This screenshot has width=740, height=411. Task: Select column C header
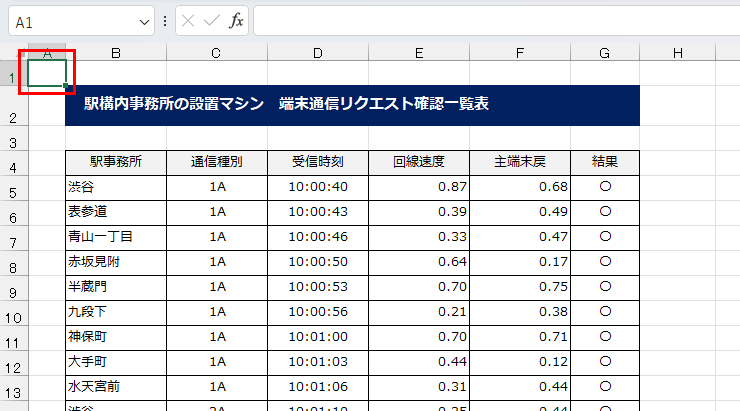click(x=217, y=53)
